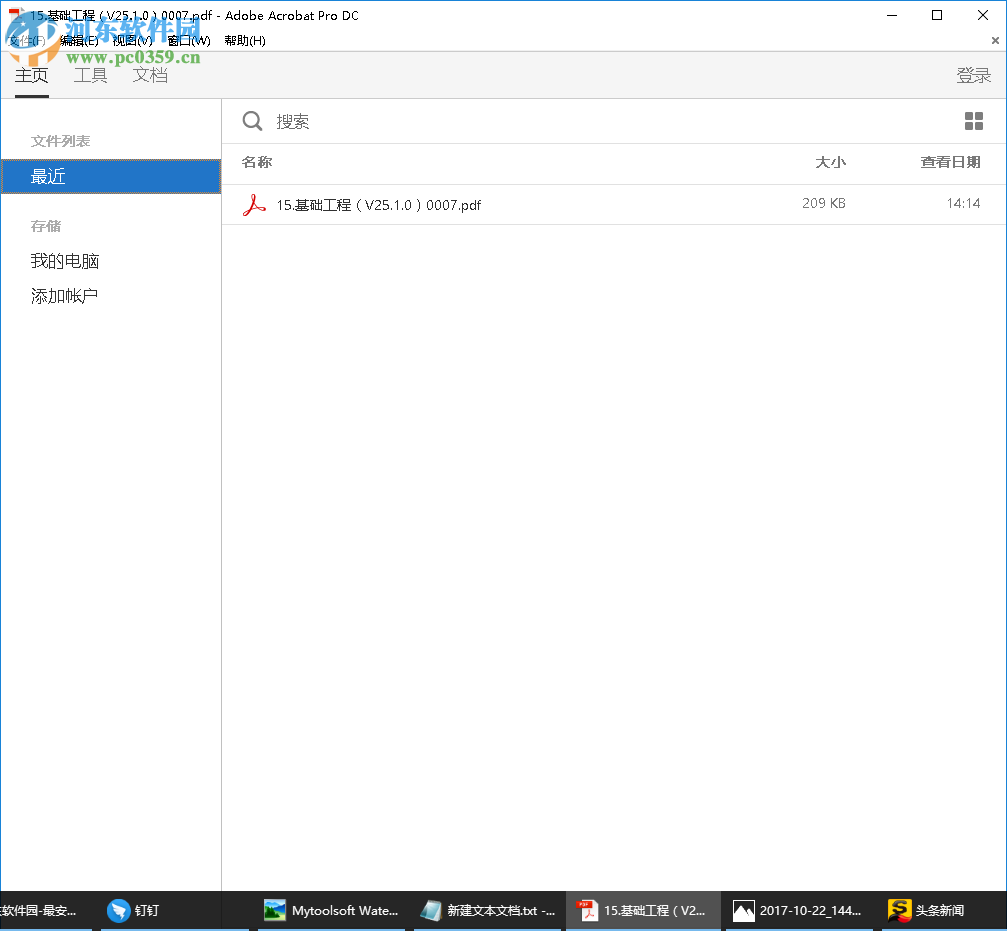Open the 文件(F) menu
Screen dimensions: 1007x931
27,41
